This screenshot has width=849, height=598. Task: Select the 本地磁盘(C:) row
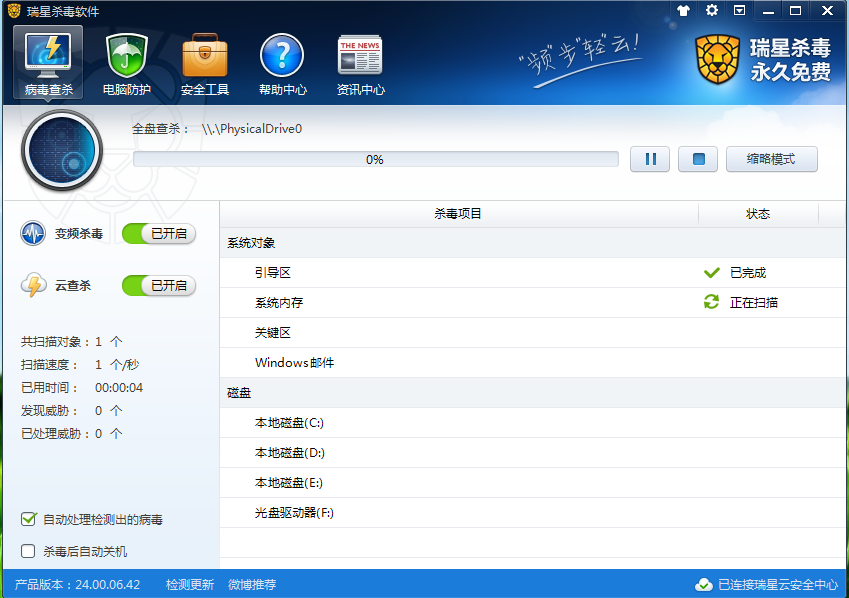(x=532, y=422)
